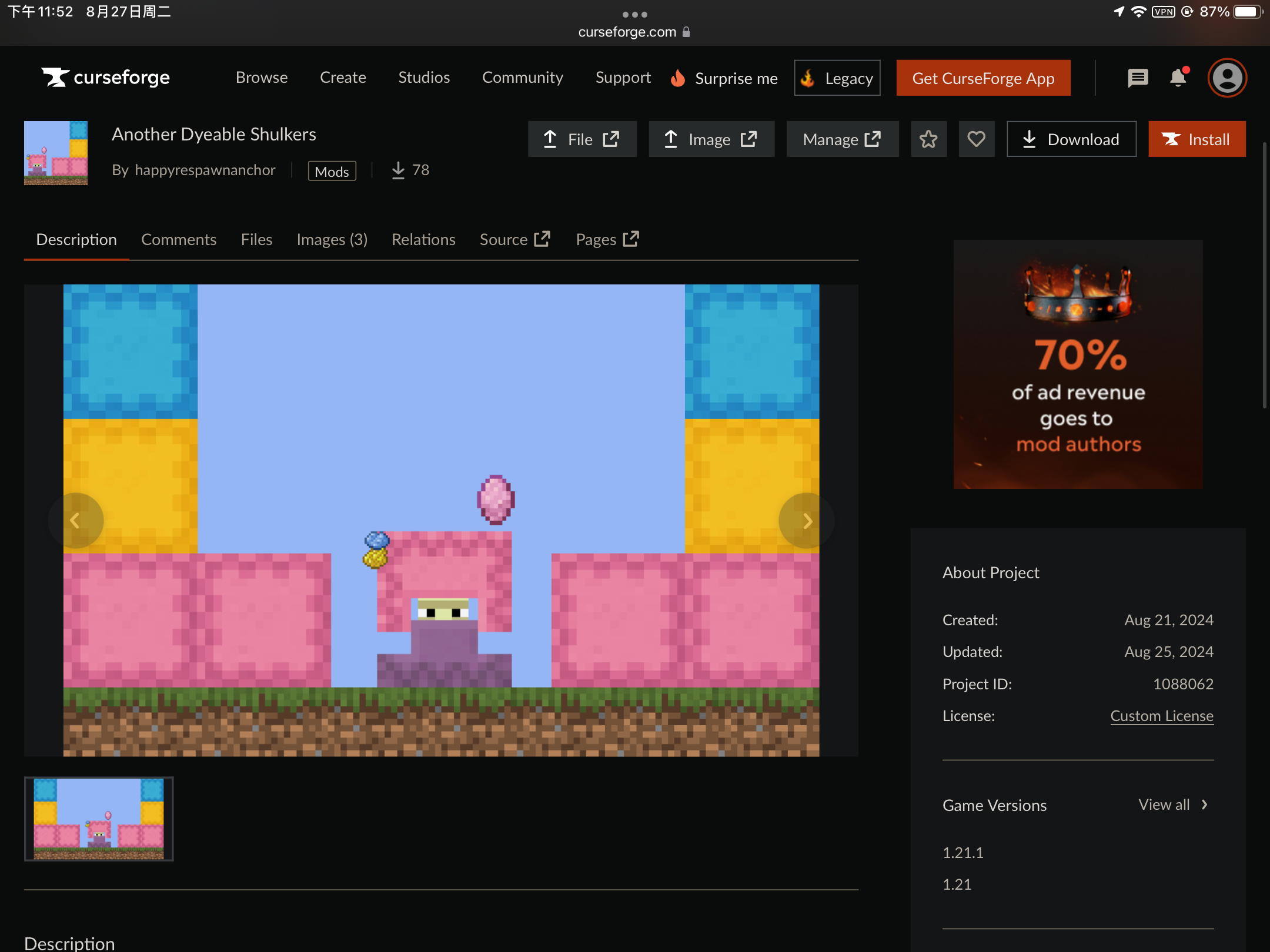The height and width of the screenshot is (952, 1270).
Task: Switch to the Relations tab
Action: (423, 240)
